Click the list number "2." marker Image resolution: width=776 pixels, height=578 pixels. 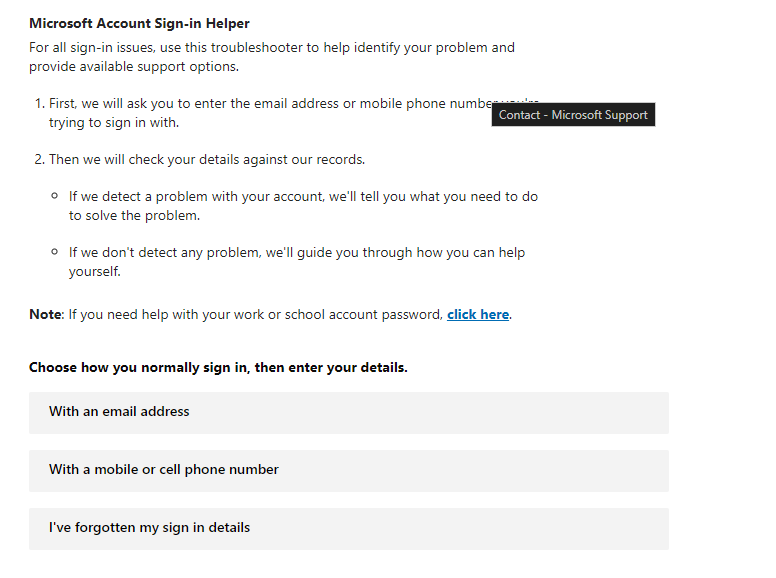point(40,159)
